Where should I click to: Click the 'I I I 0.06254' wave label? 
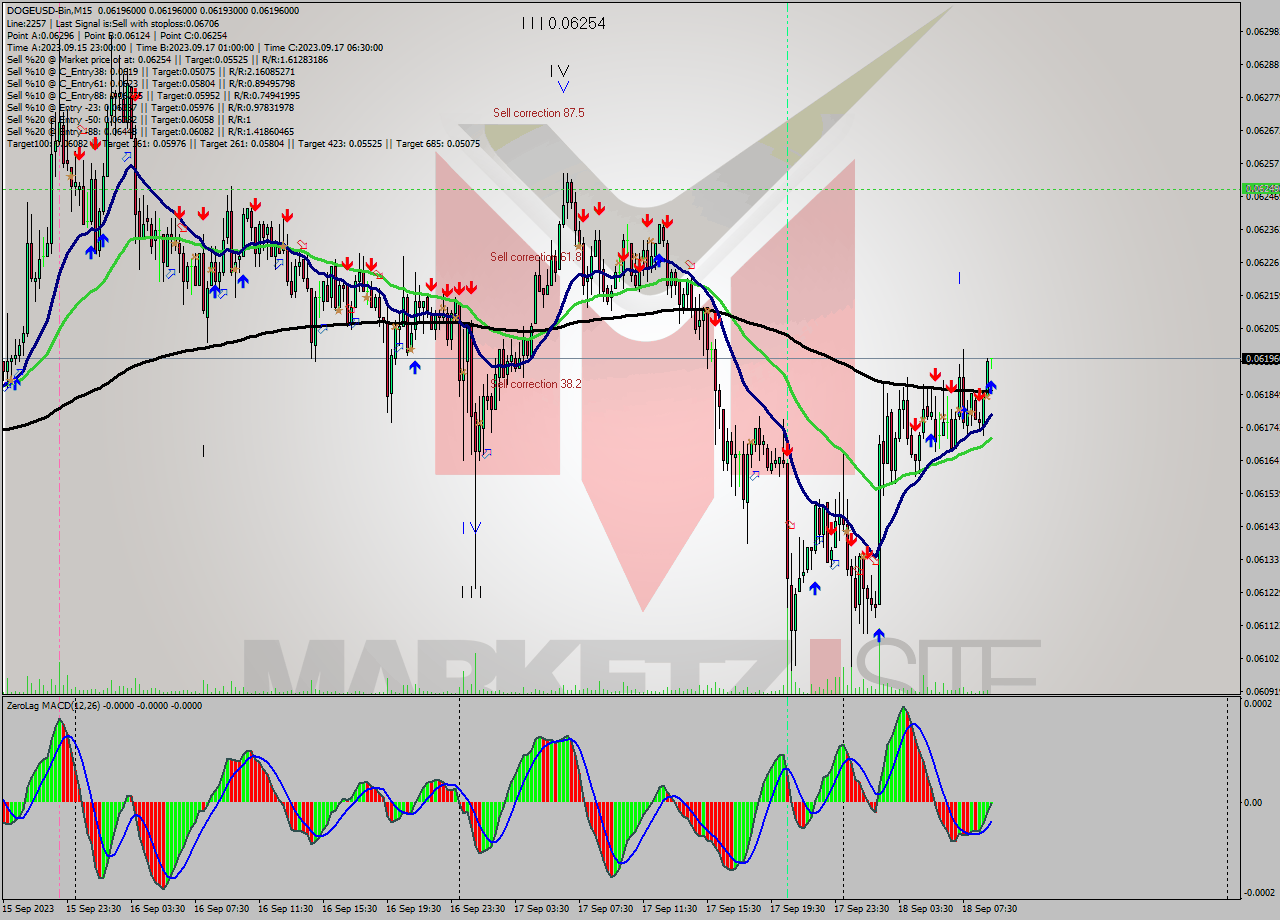pos(563,23)
